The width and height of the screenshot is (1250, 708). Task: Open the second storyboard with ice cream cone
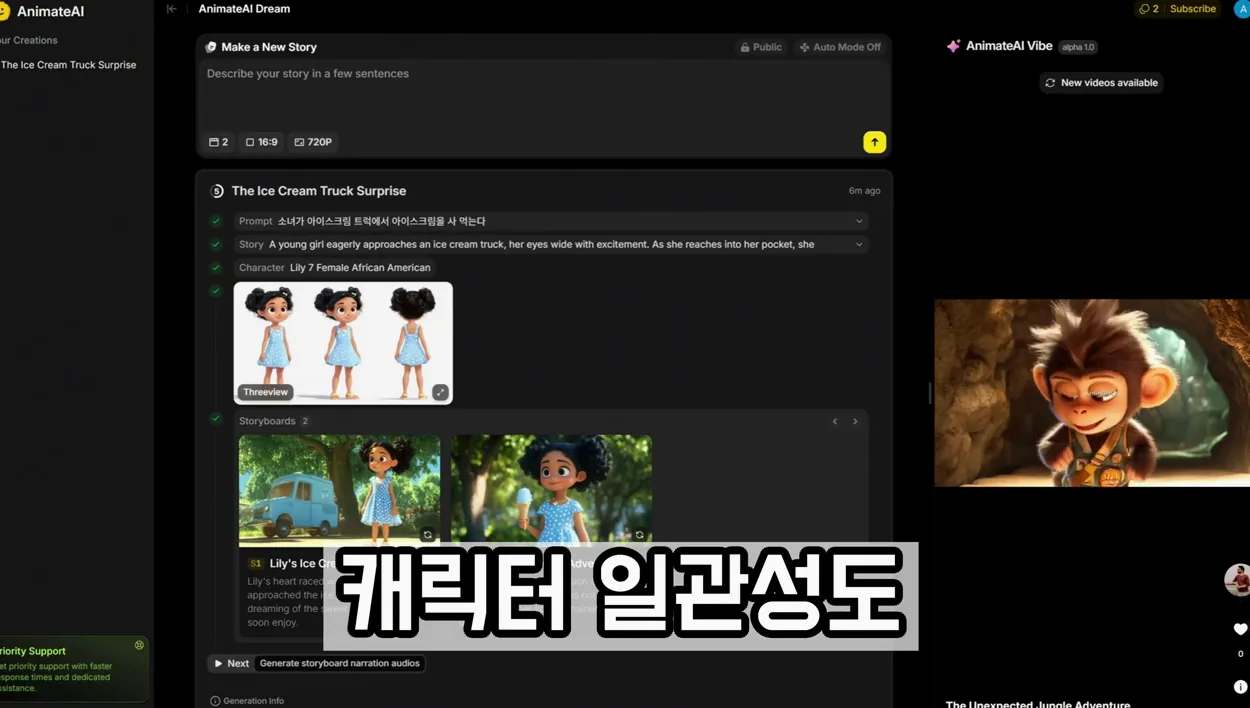click(551, 490)
